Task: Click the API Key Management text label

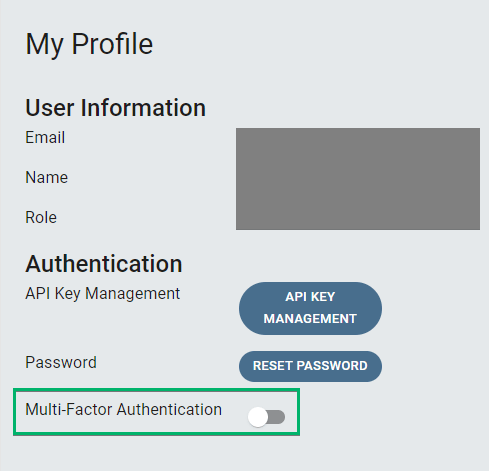Action: pyautogui.click(x=103, y=294)
